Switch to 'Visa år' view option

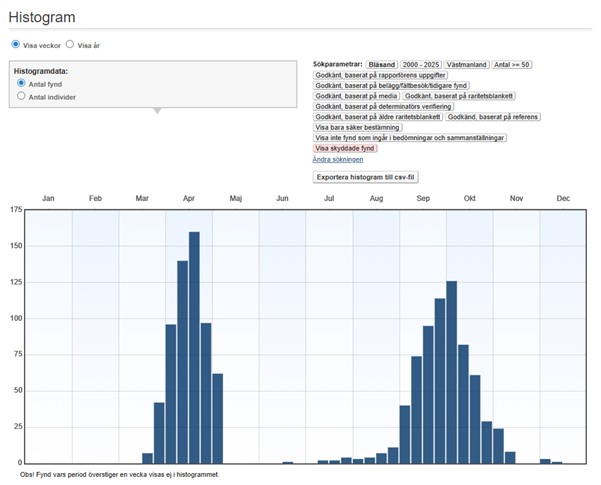click(70, 45)
